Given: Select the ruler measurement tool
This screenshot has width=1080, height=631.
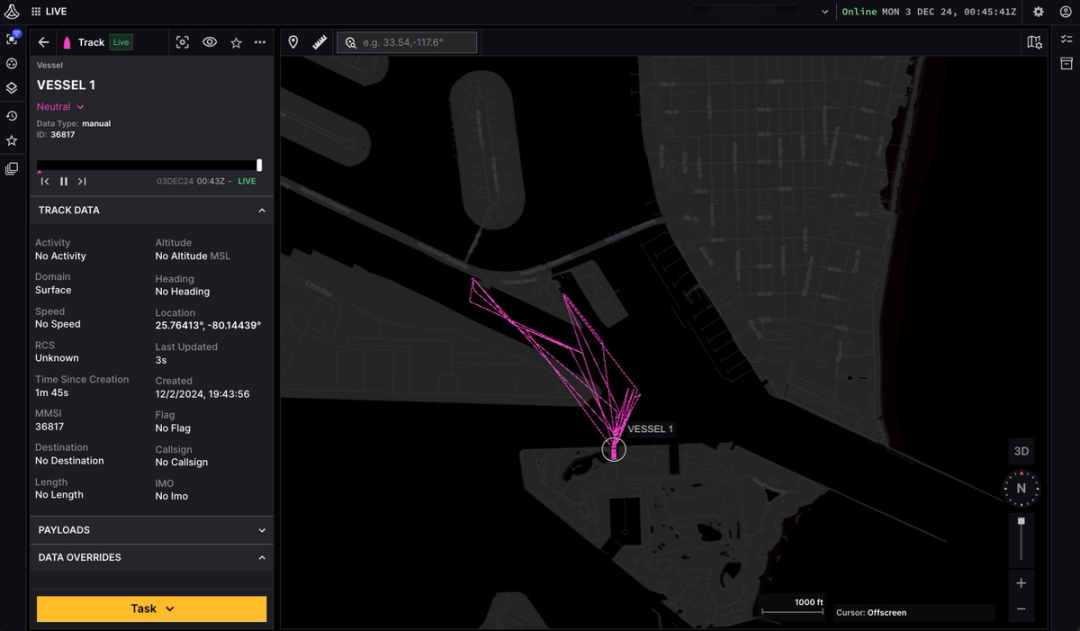Looking at the screenshot, I should coord(320,42).
